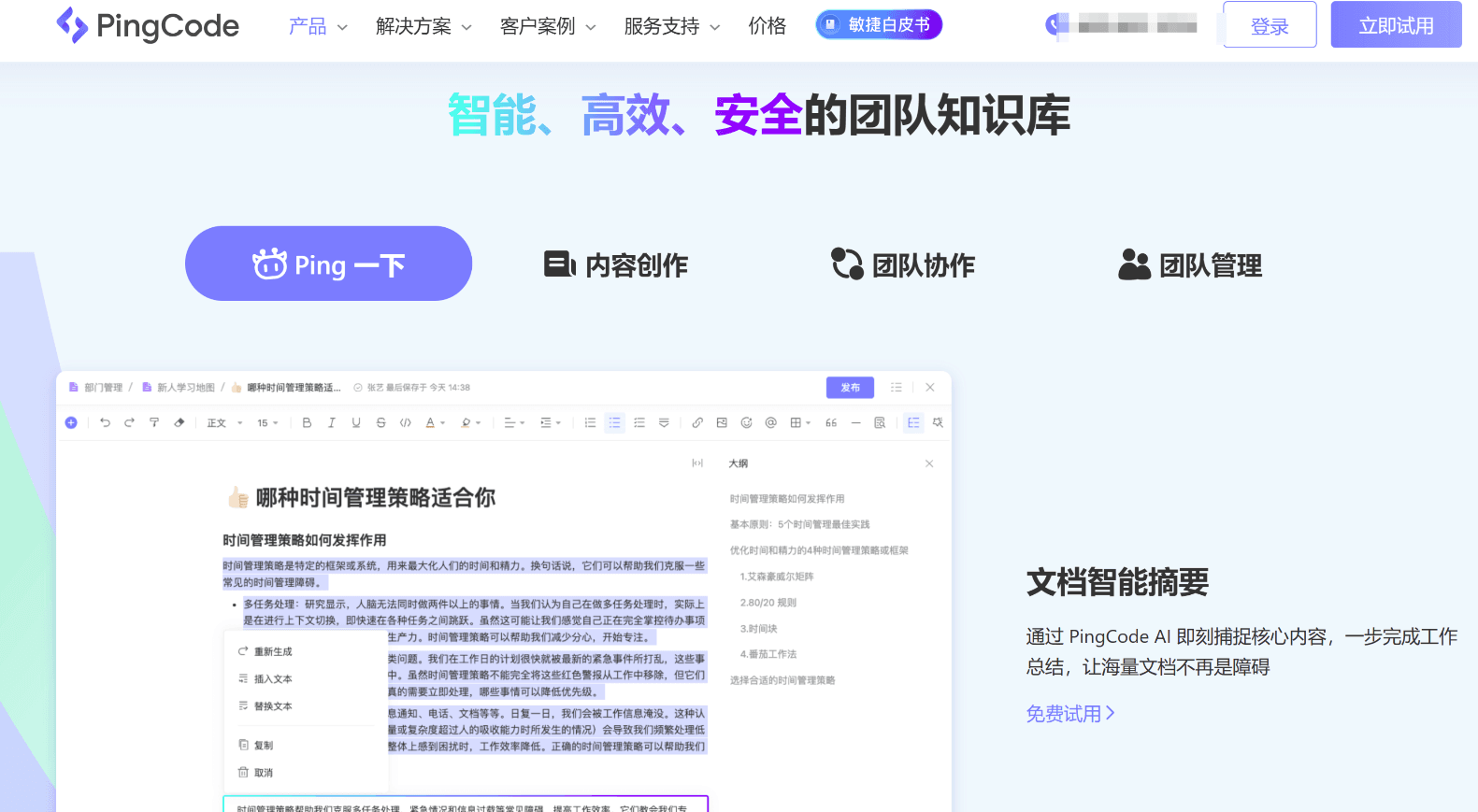Open the 产品 navigation menu
Screen dimensions: 1478x812
click(x=318, y=26)
